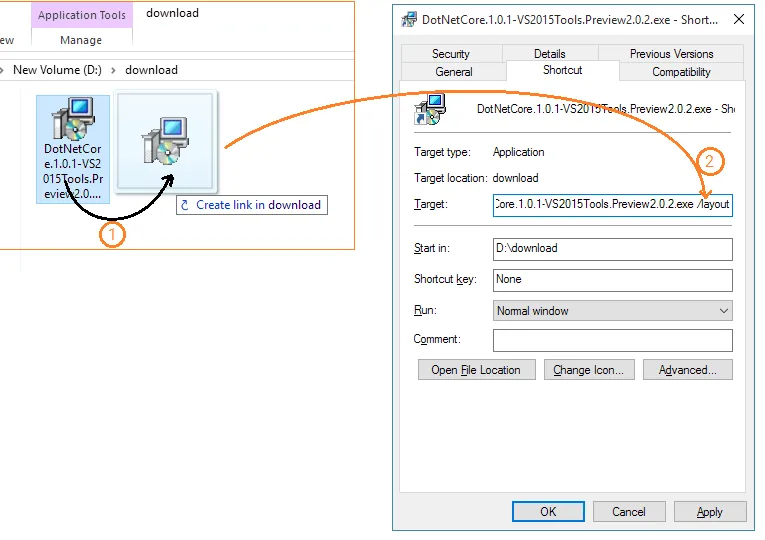Screen dimensions: 765x540
Task: Open the Previous Versions tab
Action: click(671, 54)
